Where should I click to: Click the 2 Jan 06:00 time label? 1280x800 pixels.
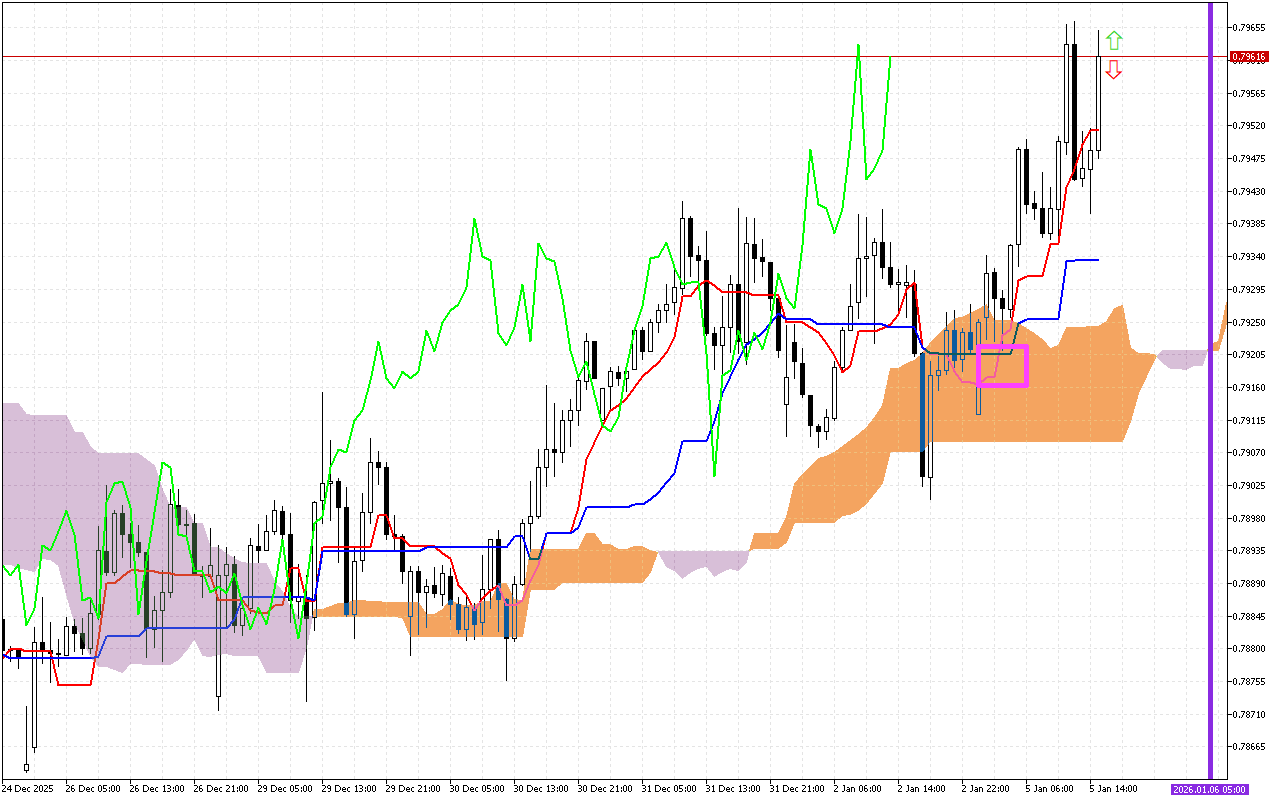pyautogui.click(x=860, y=789)
